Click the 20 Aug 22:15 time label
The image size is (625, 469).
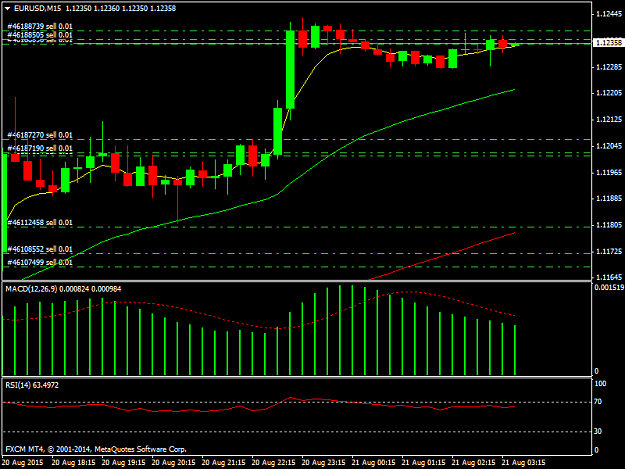[273, 463]
